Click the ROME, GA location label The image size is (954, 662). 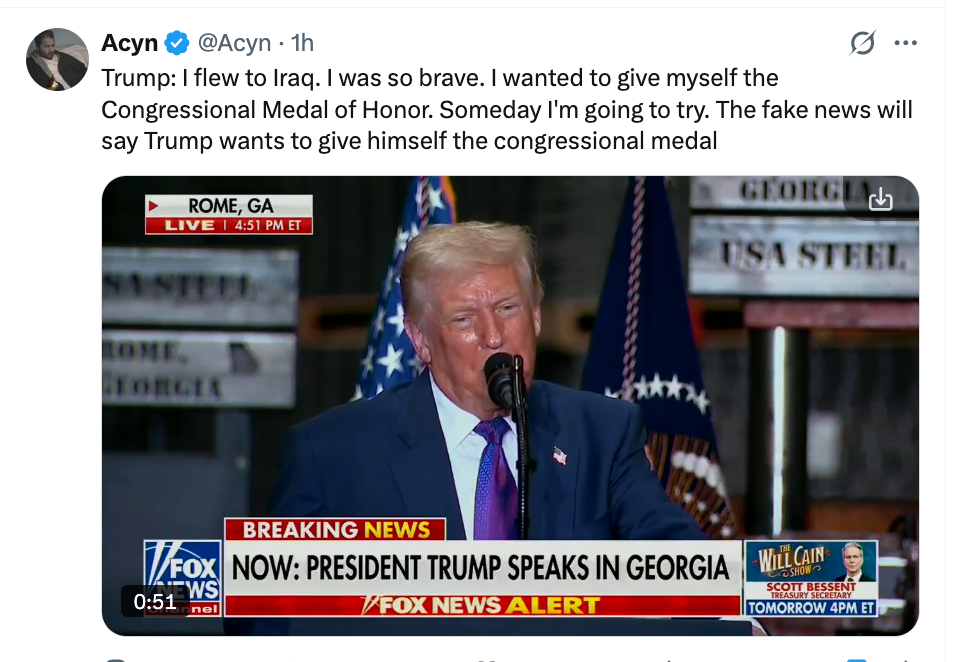[230, 206]
